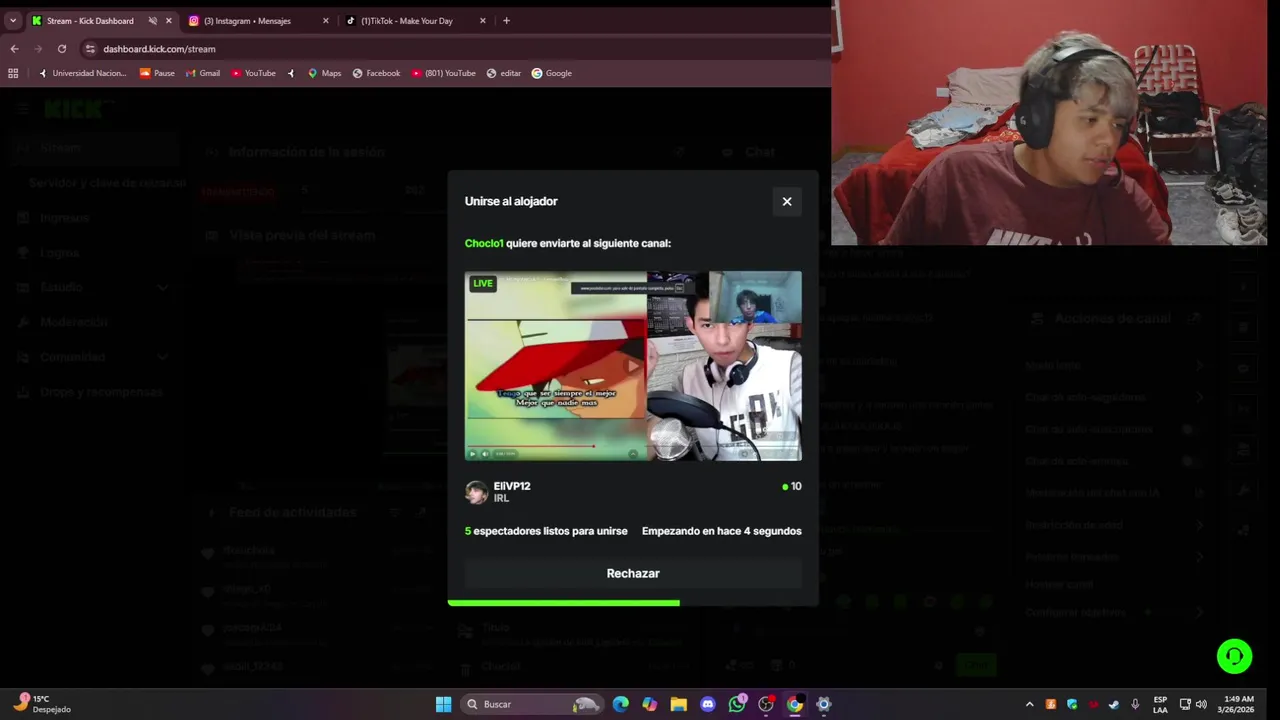Show hidden system tray icons
Viewport: 1280px width, 720px height.
coord(1029,704)
